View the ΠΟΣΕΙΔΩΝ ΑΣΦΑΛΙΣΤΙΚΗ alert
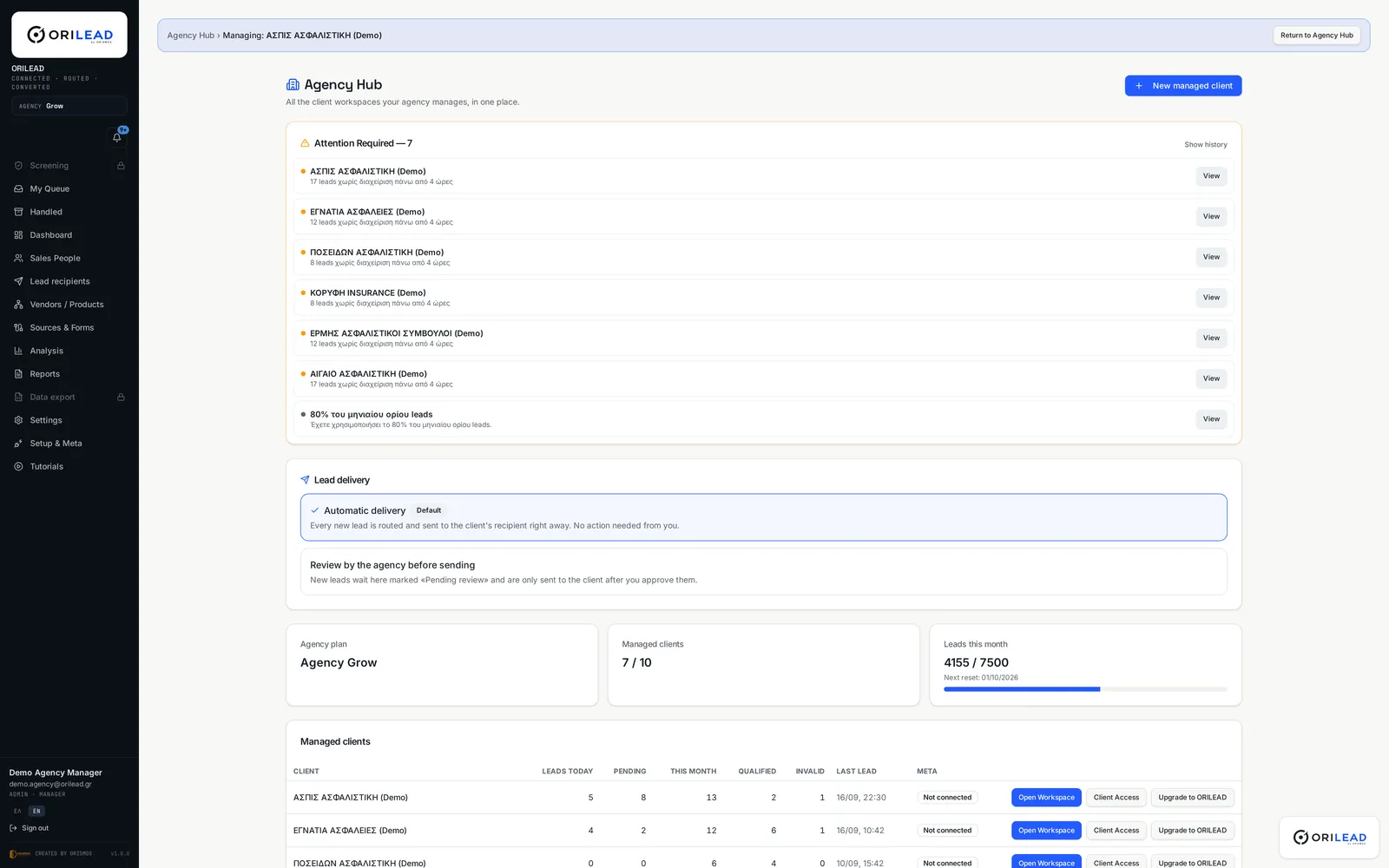1389x868 pixels. pyautogui.click(x=1211, y=257)
